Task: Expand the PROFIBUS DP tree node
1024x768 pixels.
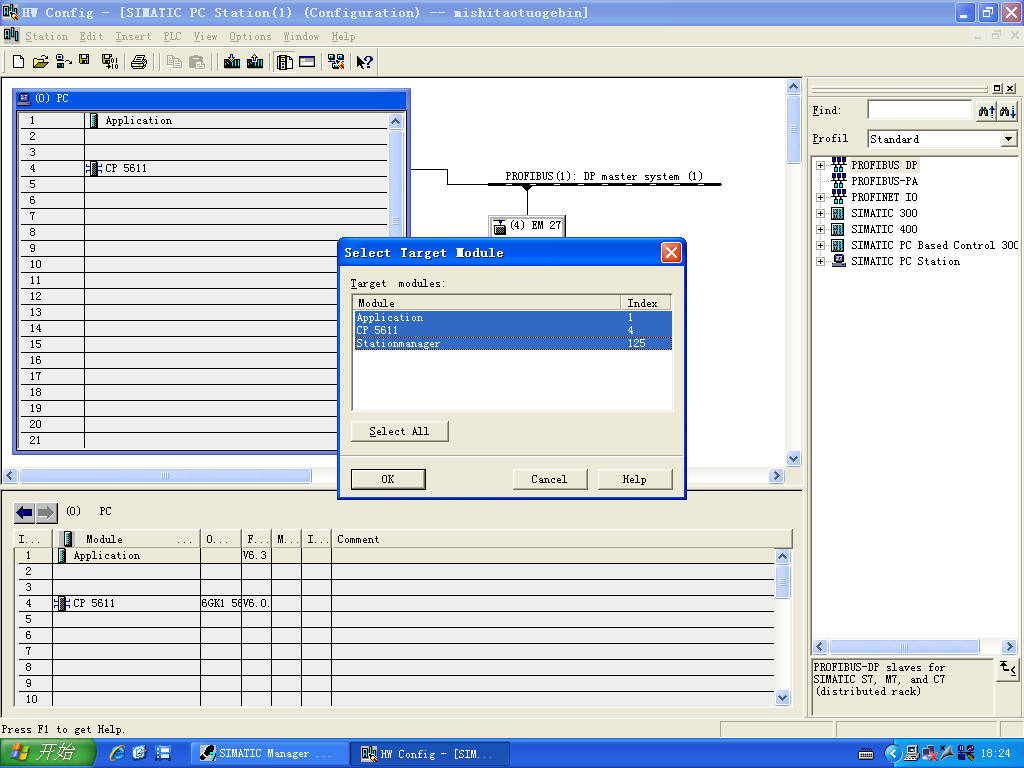Action: (x=820, y=165)
